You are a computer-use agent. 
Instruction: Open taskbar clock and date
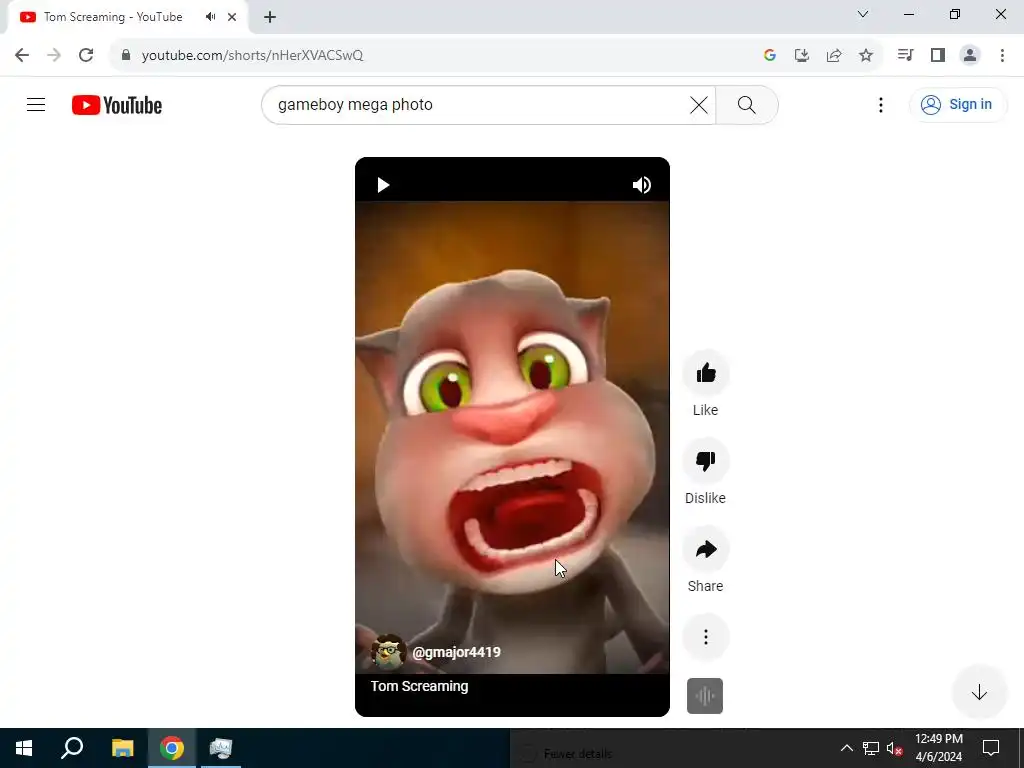938,748
